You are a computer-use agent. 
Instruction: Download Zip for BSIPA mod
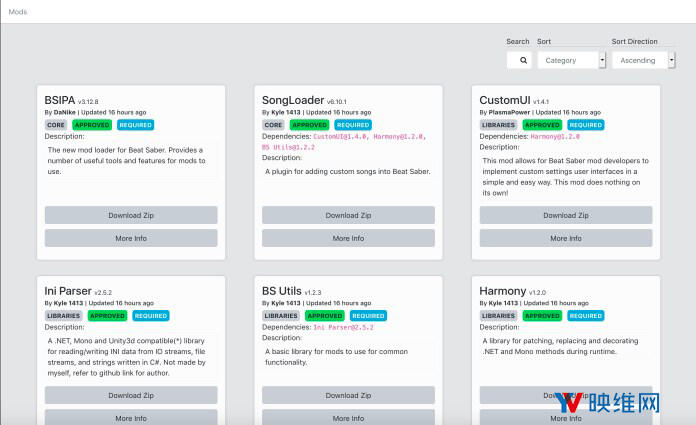pyautogui.click(x=131, y=215)
